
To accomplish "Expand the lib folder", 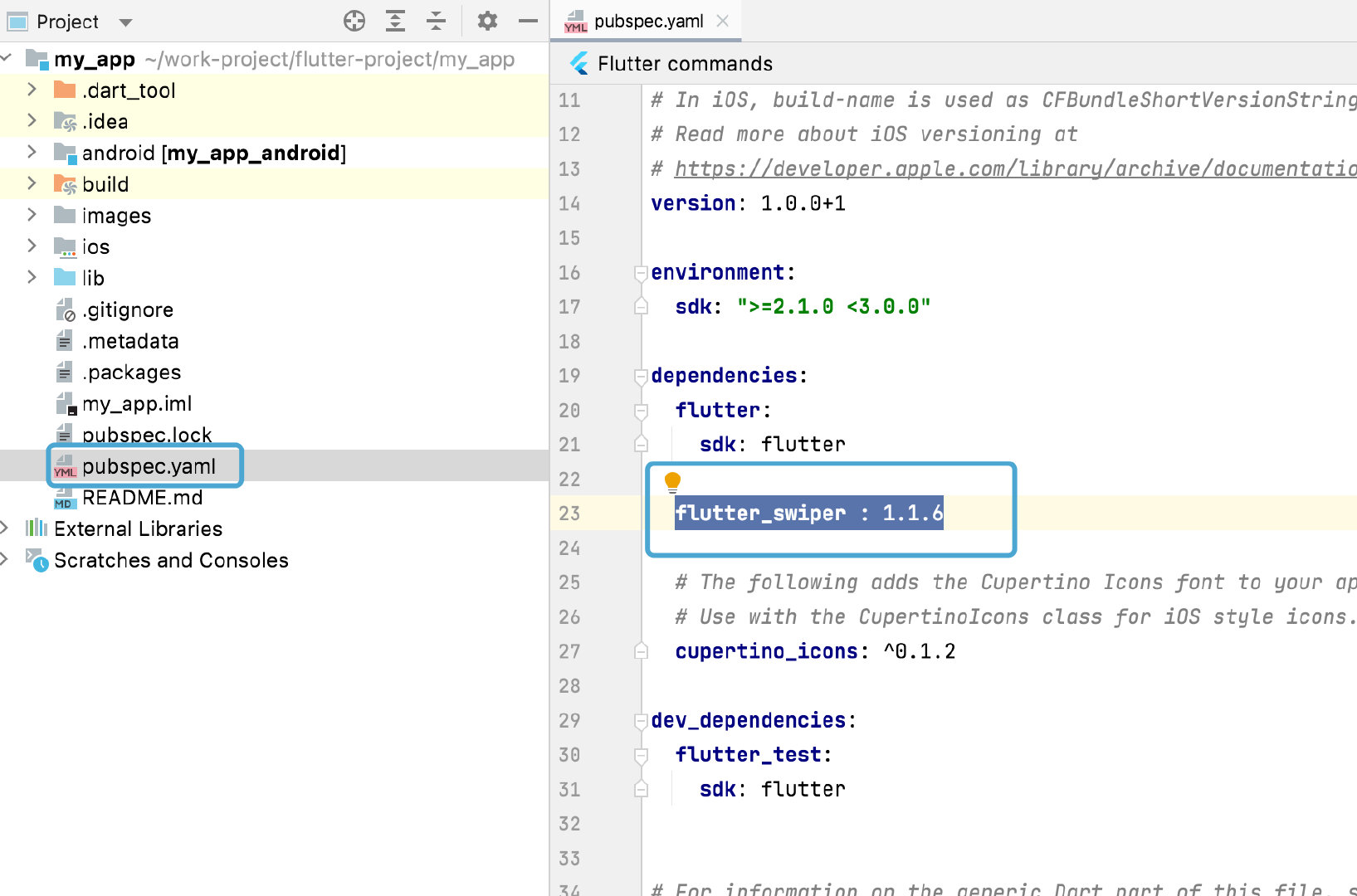I will pyautogui.click(x=32, y=277).
